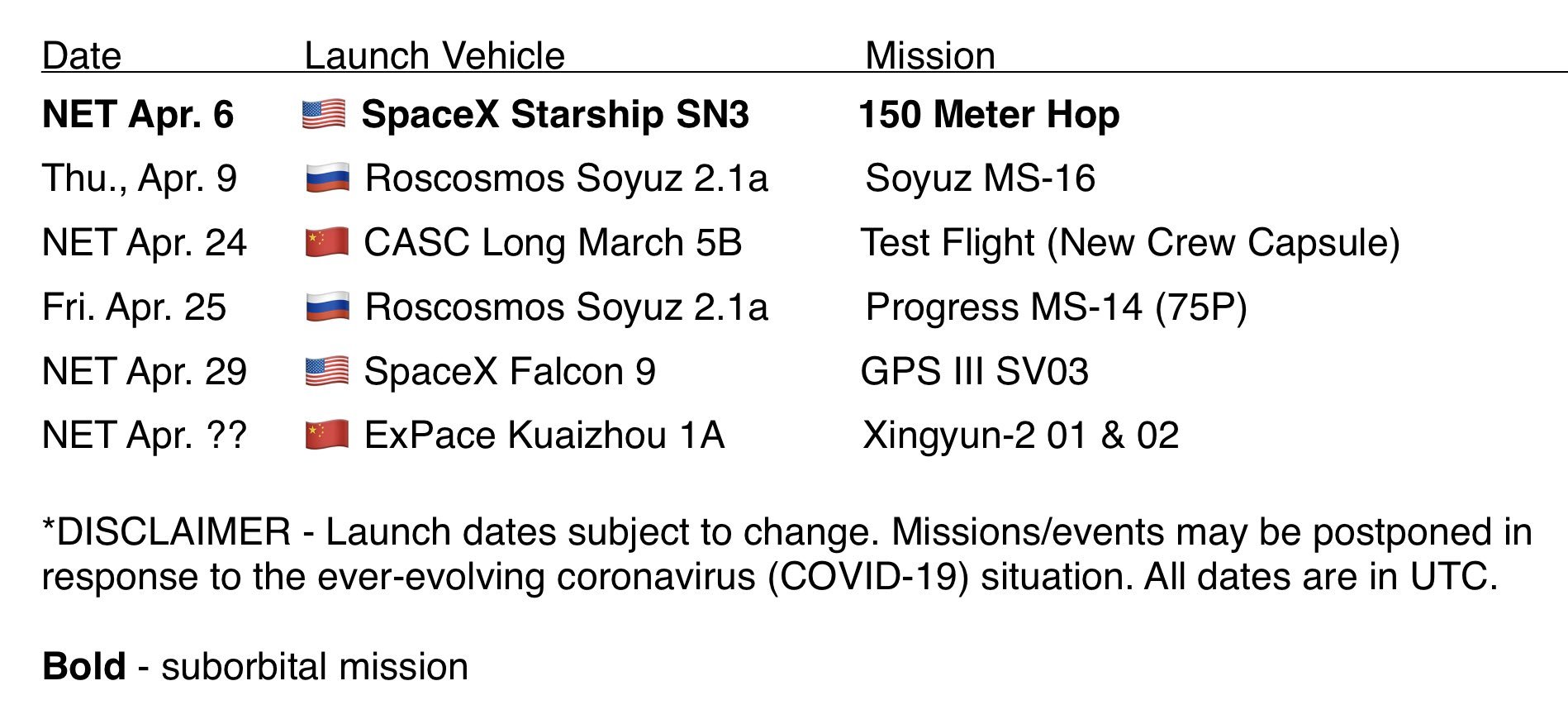Click the Progress MS-14 (75P) mission
The width and height of the screenshot is (1568, 719).
pyautogui.click(x=1056, y=307)
